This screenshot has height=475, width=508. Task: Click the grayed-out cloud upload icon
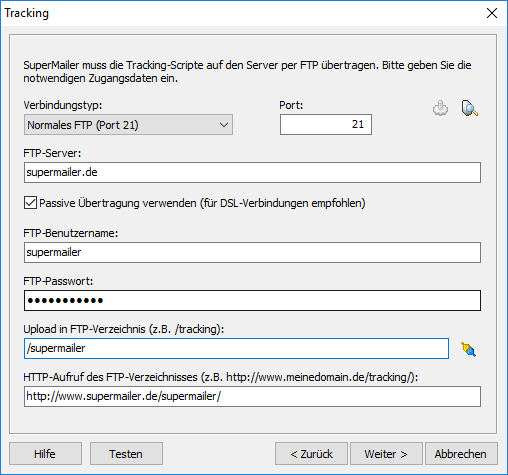[x=440, y=108]
